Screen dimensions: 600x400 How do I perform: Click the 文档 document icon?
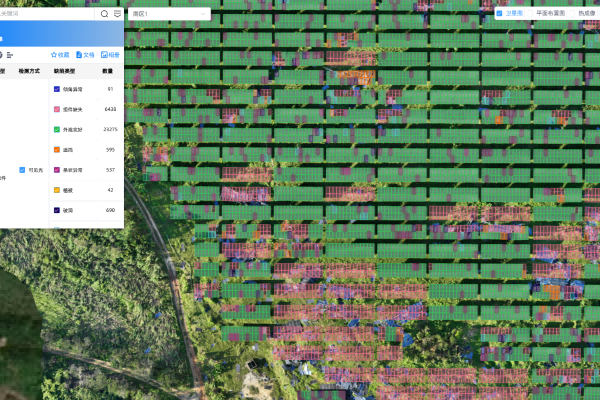[79, 54]
